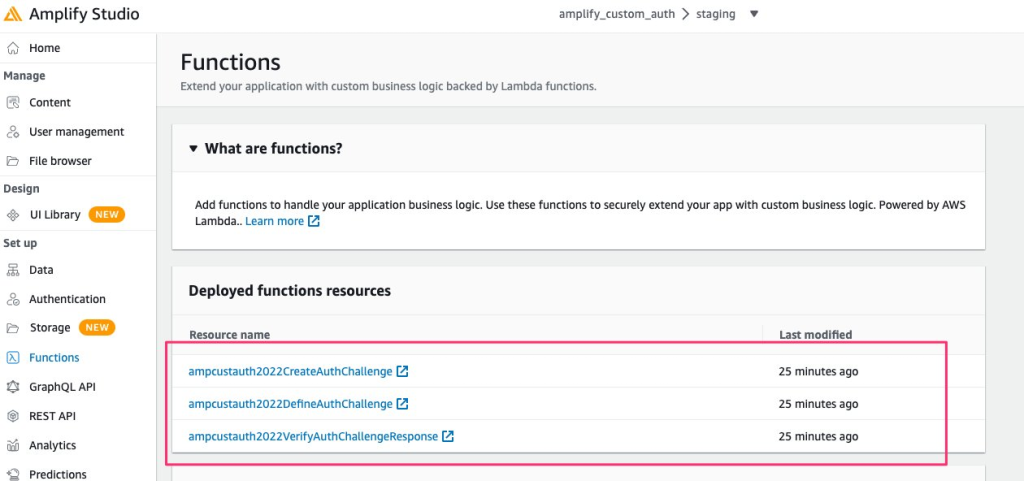Click '25 minutes ago' in CreateAuthChallenge row
This screenshot has height=481, width=1024.
click(x=818, y=371)
